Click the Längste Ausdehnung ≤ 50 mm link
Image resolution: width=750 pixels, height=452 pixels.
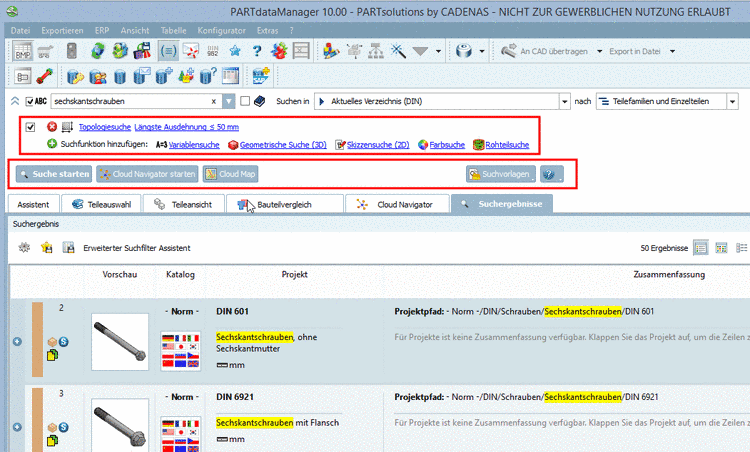pos(187,127)
